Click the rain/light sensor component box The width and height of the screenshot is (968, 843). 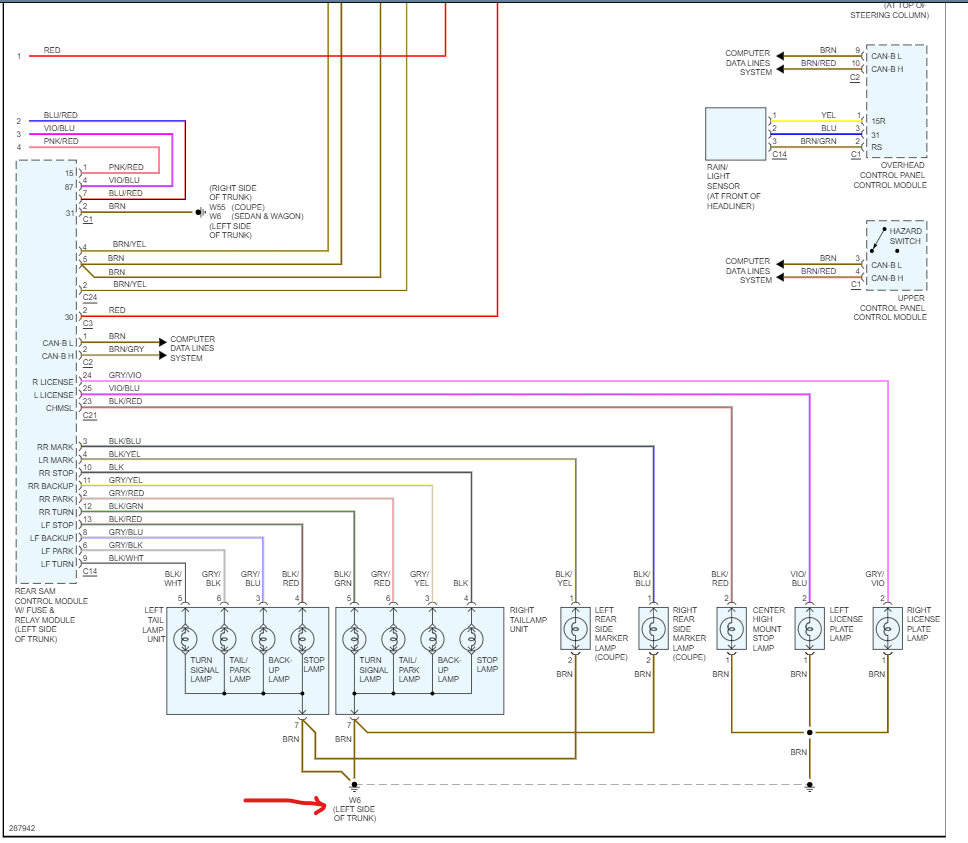(x=736, y=134)
